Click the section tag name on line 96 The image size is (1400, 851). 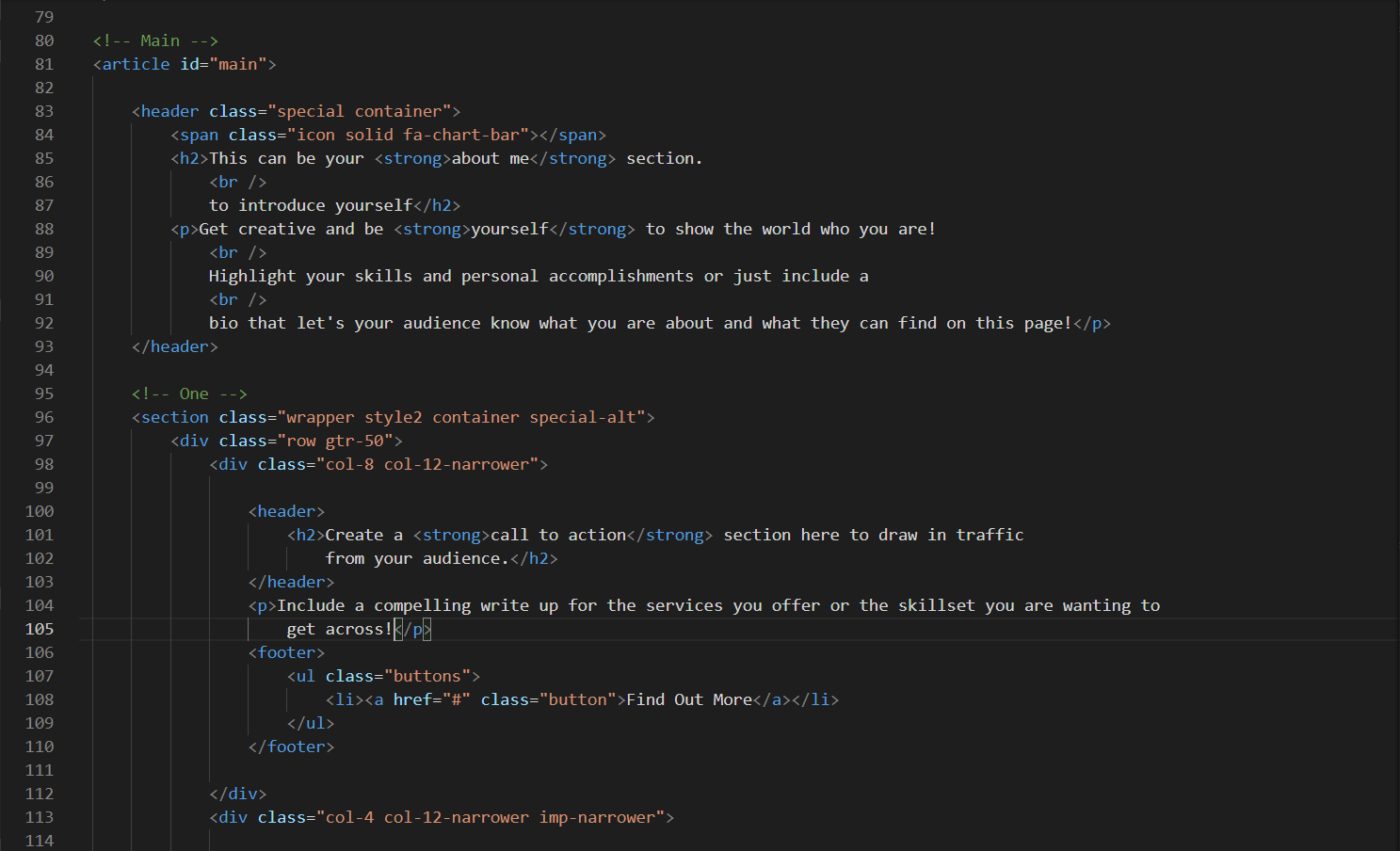[x=175, y=417]
